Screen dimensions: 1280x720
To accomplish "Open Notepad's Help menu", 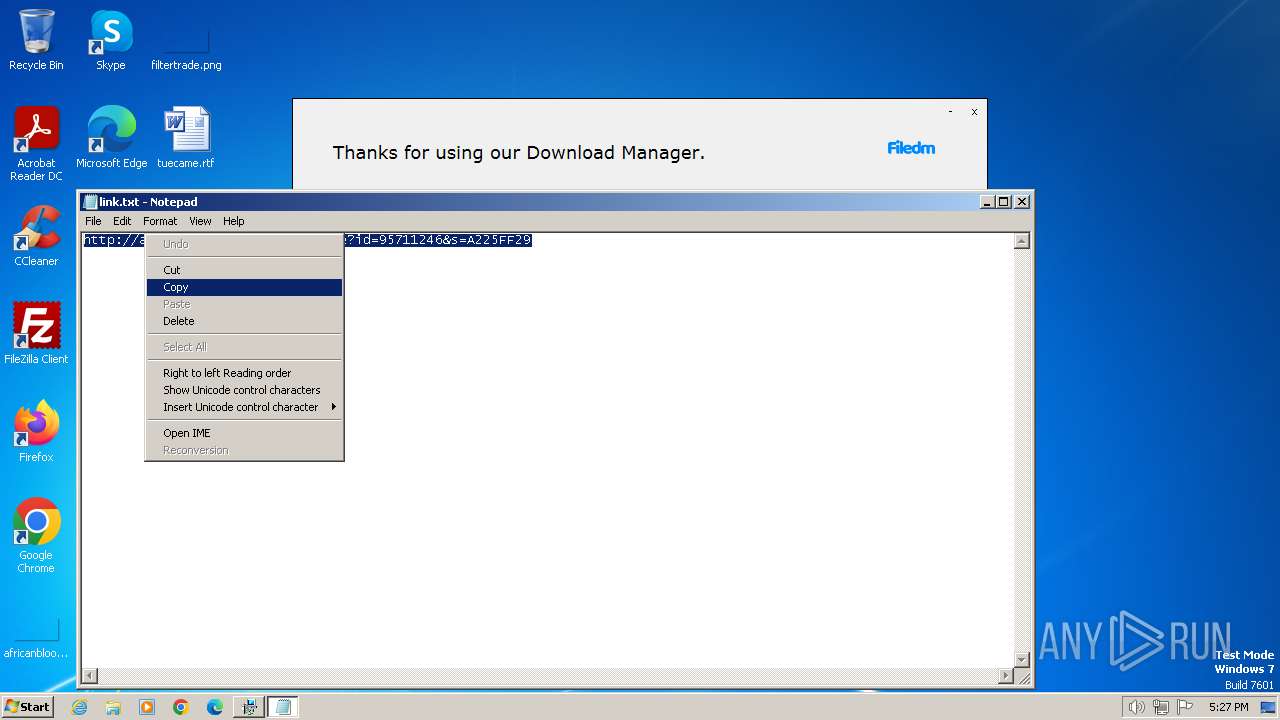I will (233, 221).
